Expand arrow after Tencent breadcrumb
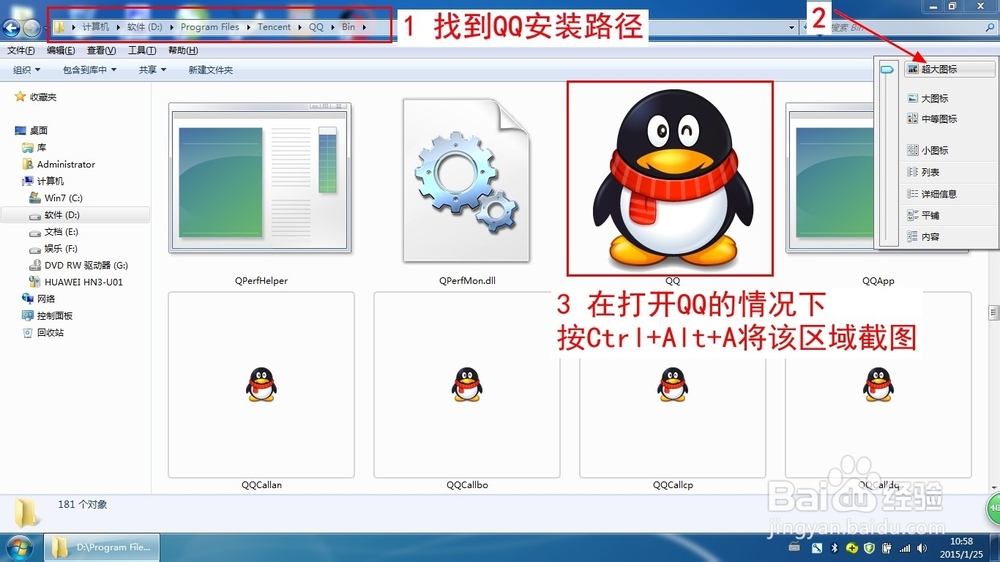1000x562 pixels. (300, 27)
